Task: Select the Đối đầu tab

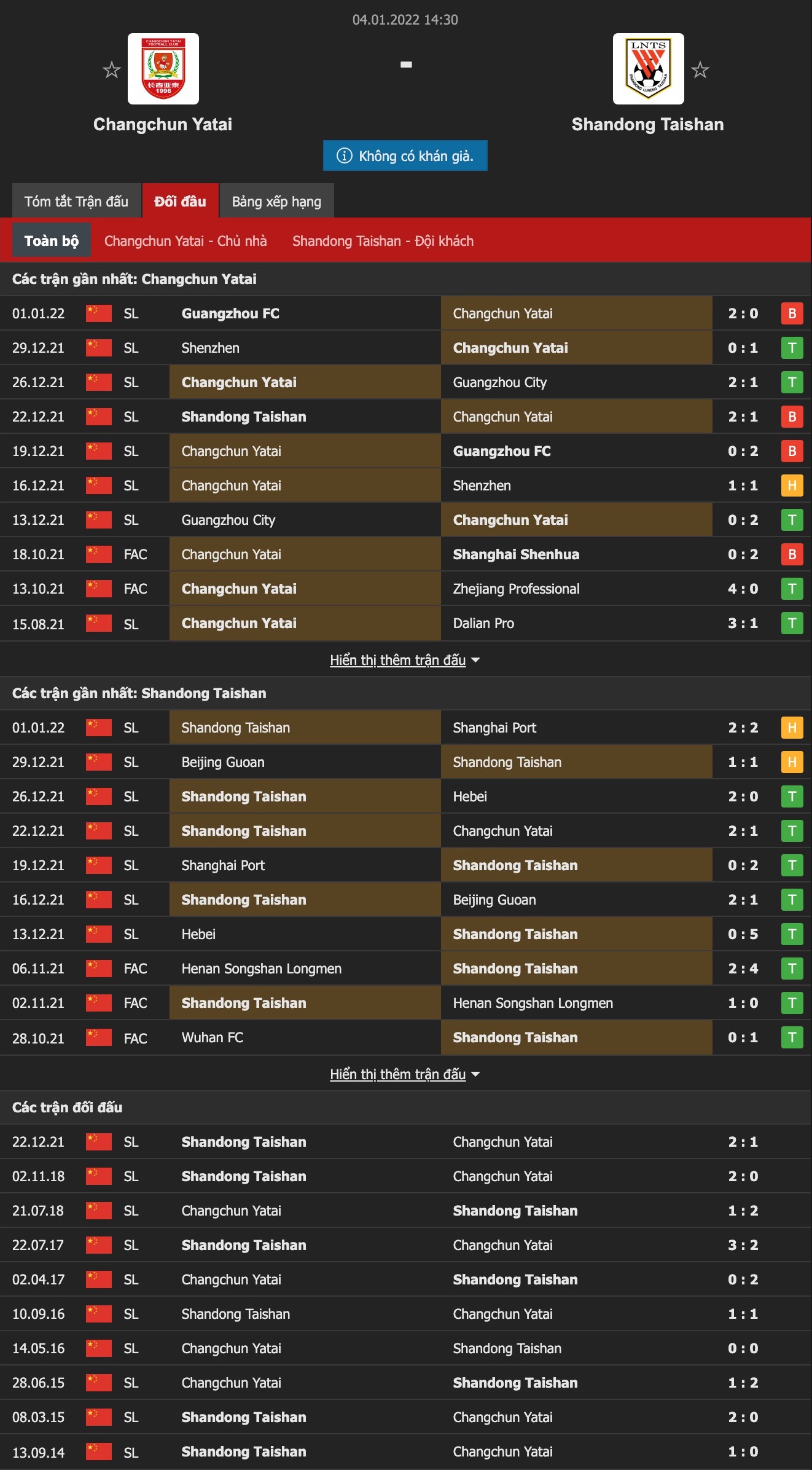Action: 180,201
